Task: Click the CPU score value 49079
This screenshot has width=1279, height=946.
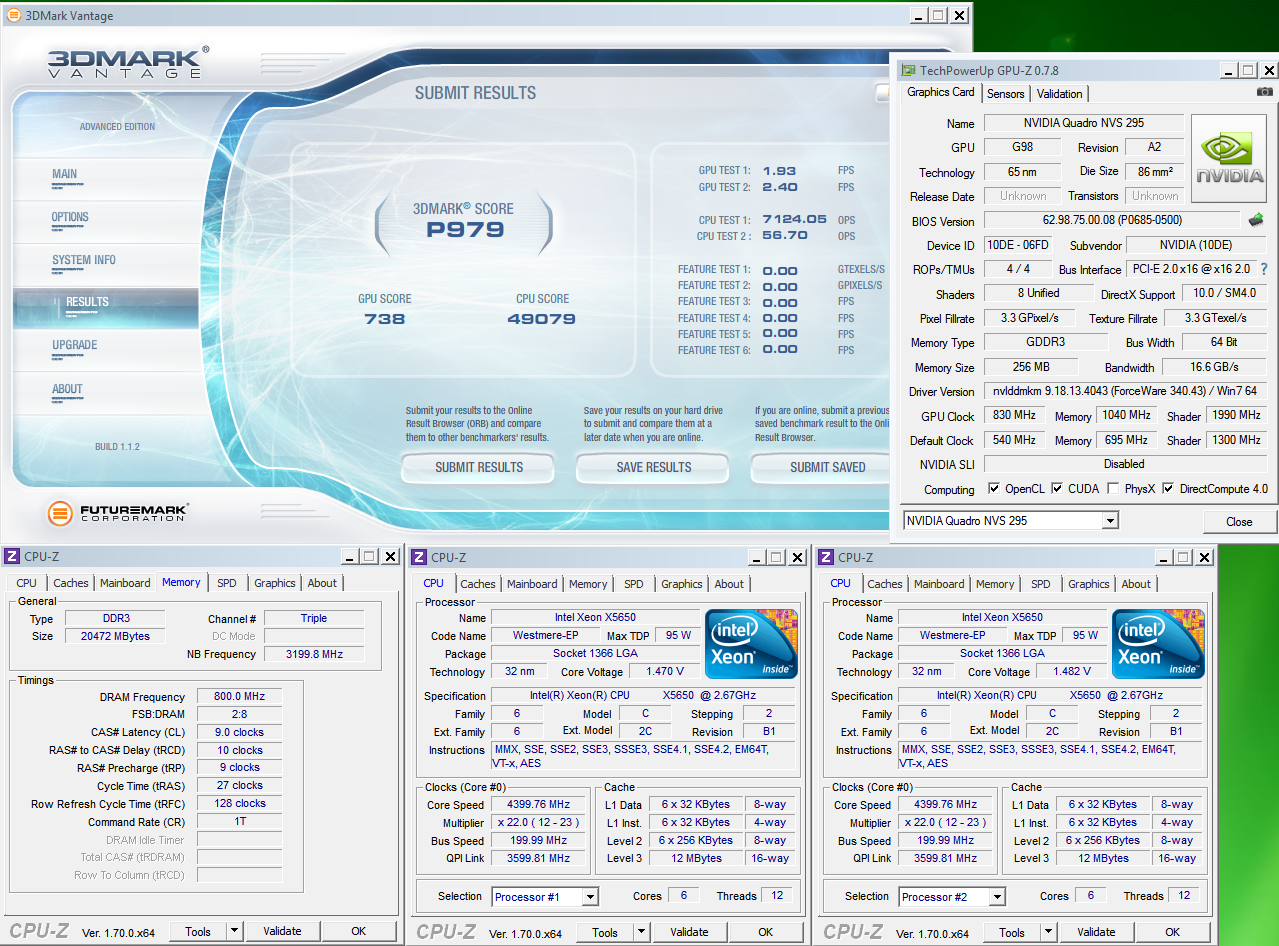Action: pyautogui.click(x=542, y=319)
